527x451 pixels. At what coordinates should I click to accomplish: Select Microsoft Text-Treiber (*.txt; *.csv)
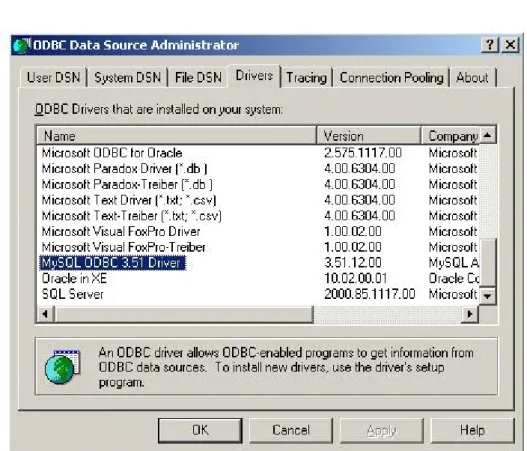click(132, 216)
